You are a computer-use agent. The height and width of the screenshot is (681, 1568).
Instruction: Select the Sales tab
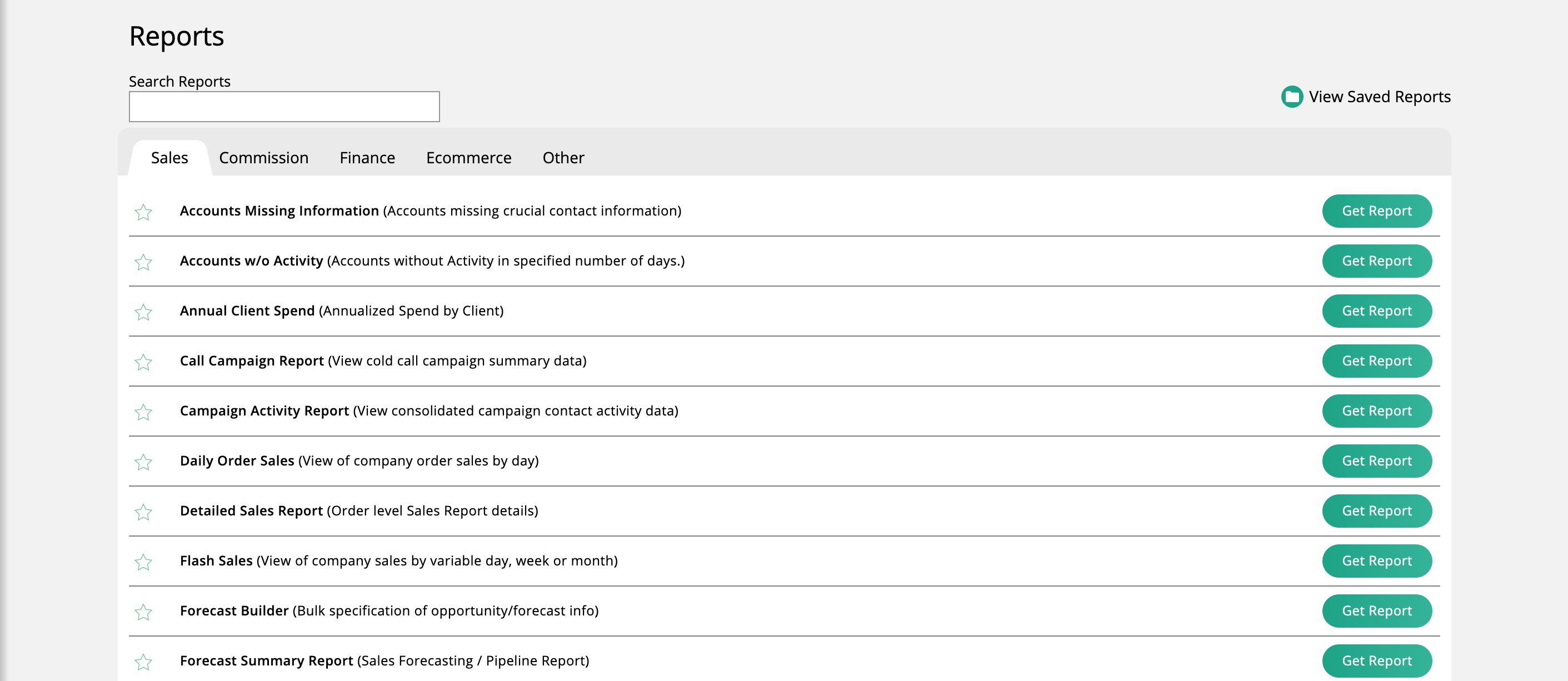169,158
